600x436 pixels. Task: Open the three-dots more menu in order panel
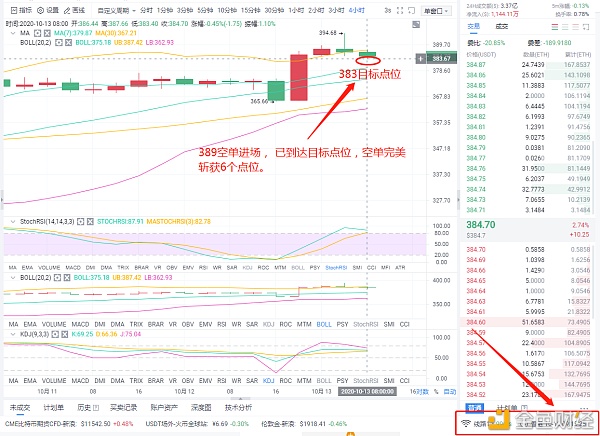584,408
